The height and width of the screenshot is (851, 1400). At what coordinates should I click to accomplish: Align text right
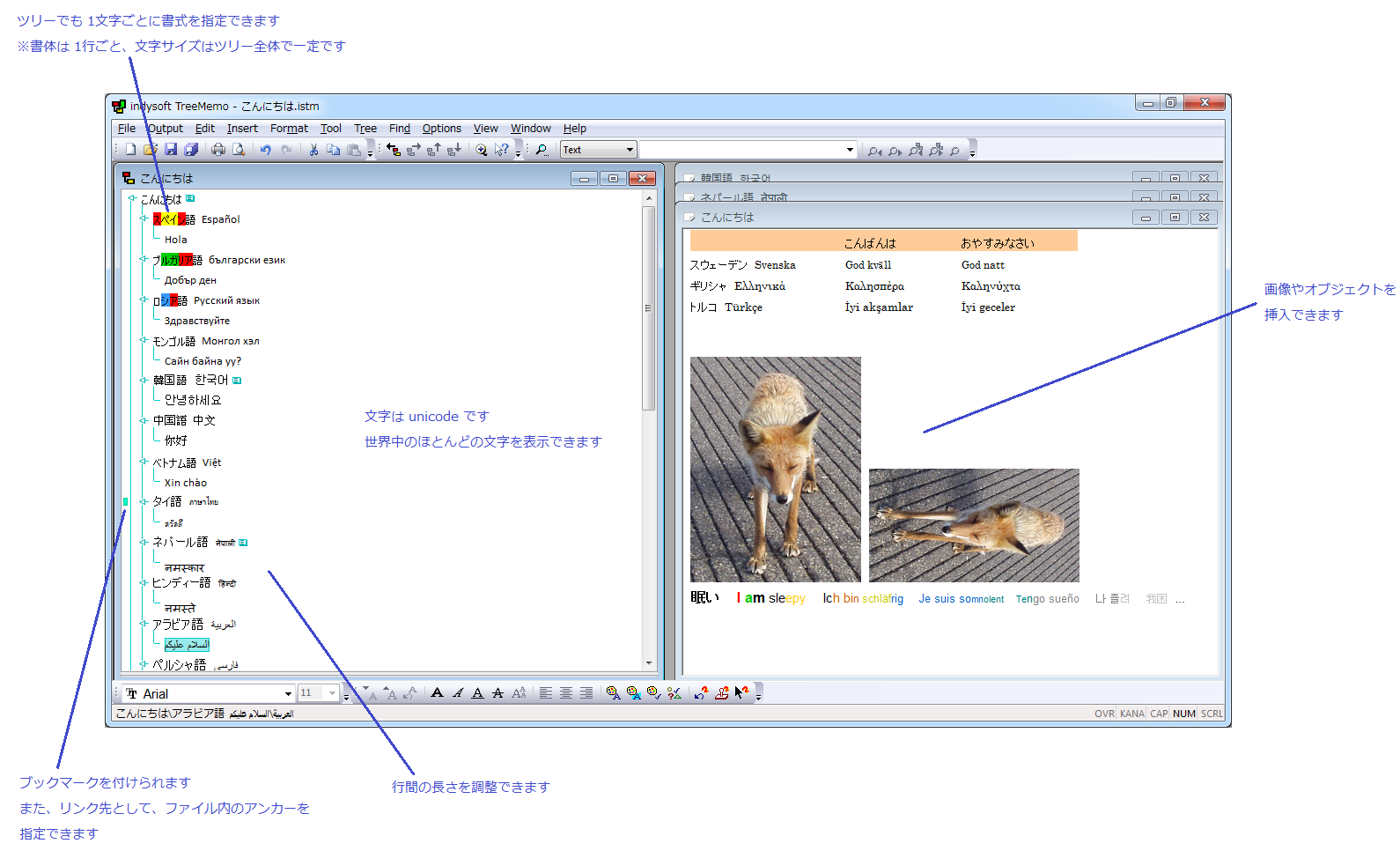pyautogui.click(x=586, y=693)
